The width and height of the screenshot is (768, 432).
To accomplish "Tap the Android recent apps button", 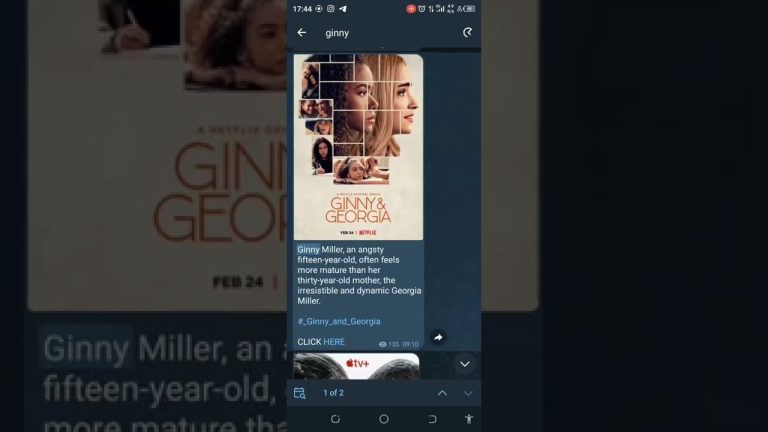I will click(336, 419).
